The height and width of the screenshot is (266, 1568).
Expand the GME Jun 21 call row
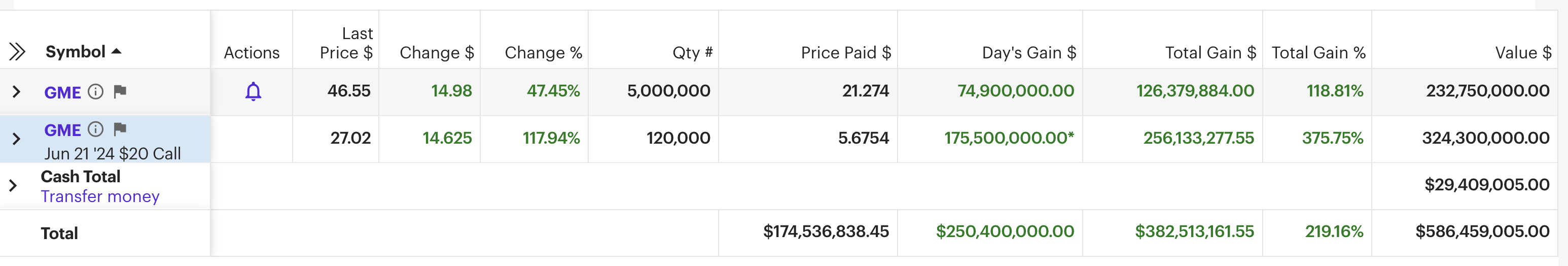(x=16, y=139)
